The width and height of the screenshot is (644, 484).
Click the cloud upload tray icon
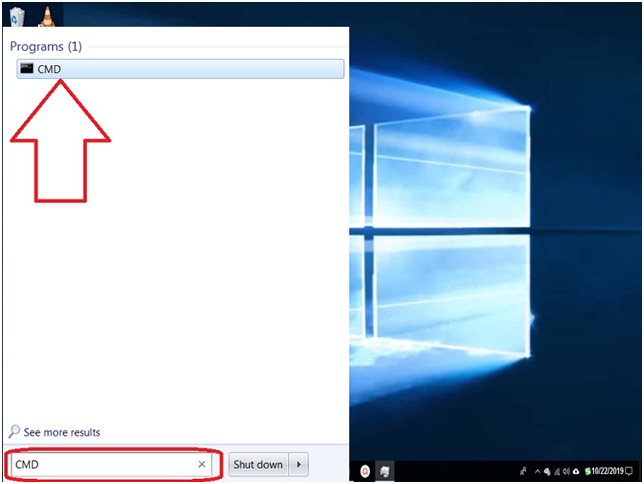(x=576, y=472)
